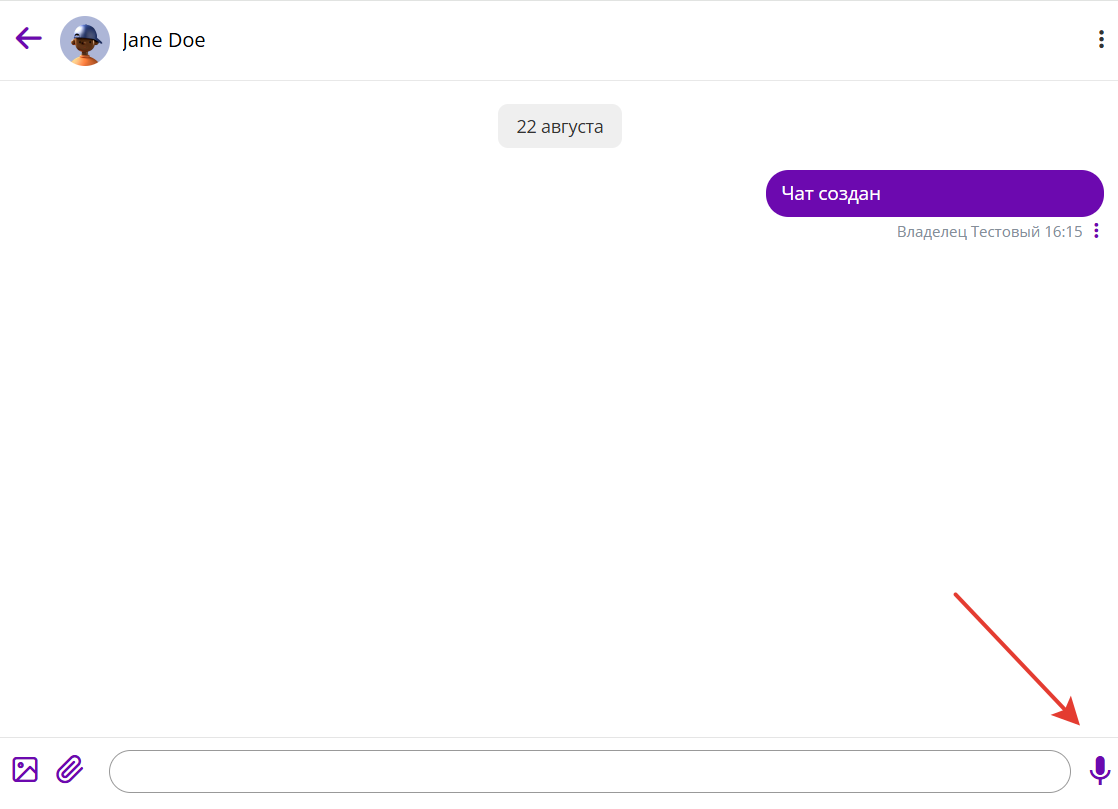Open Jane Doe's avatar picture
The width and height of the screenshot is (1118, 809).
(85, 41)
